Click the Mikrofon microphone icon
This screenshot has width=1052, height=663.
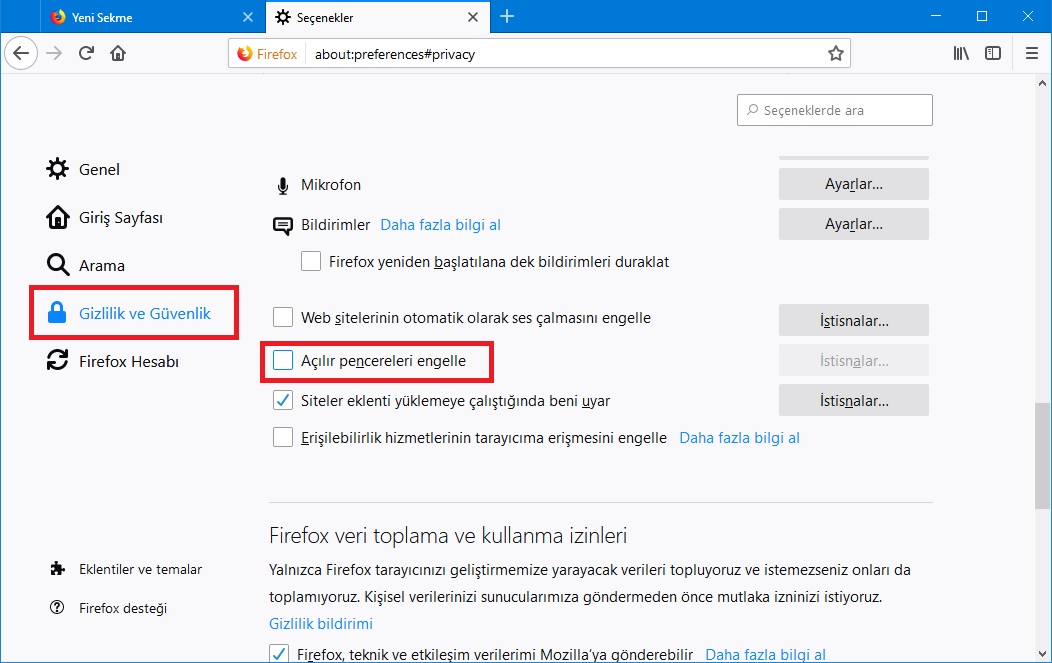point(283,186)
